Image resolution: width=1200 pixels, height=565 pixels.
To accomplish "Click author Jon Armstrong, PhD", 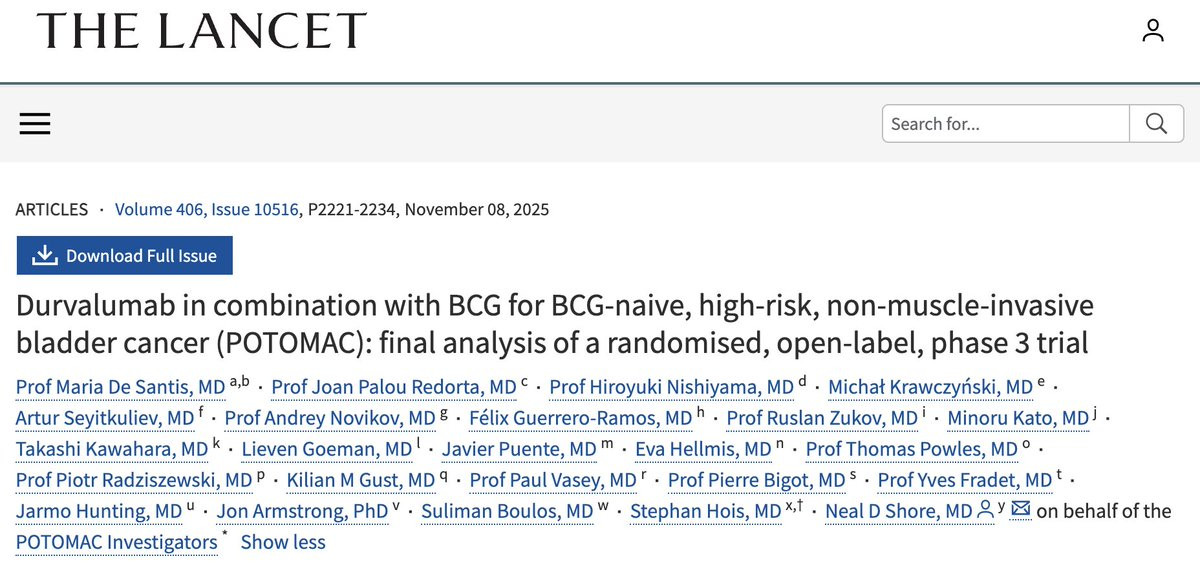I will (302, 511).
